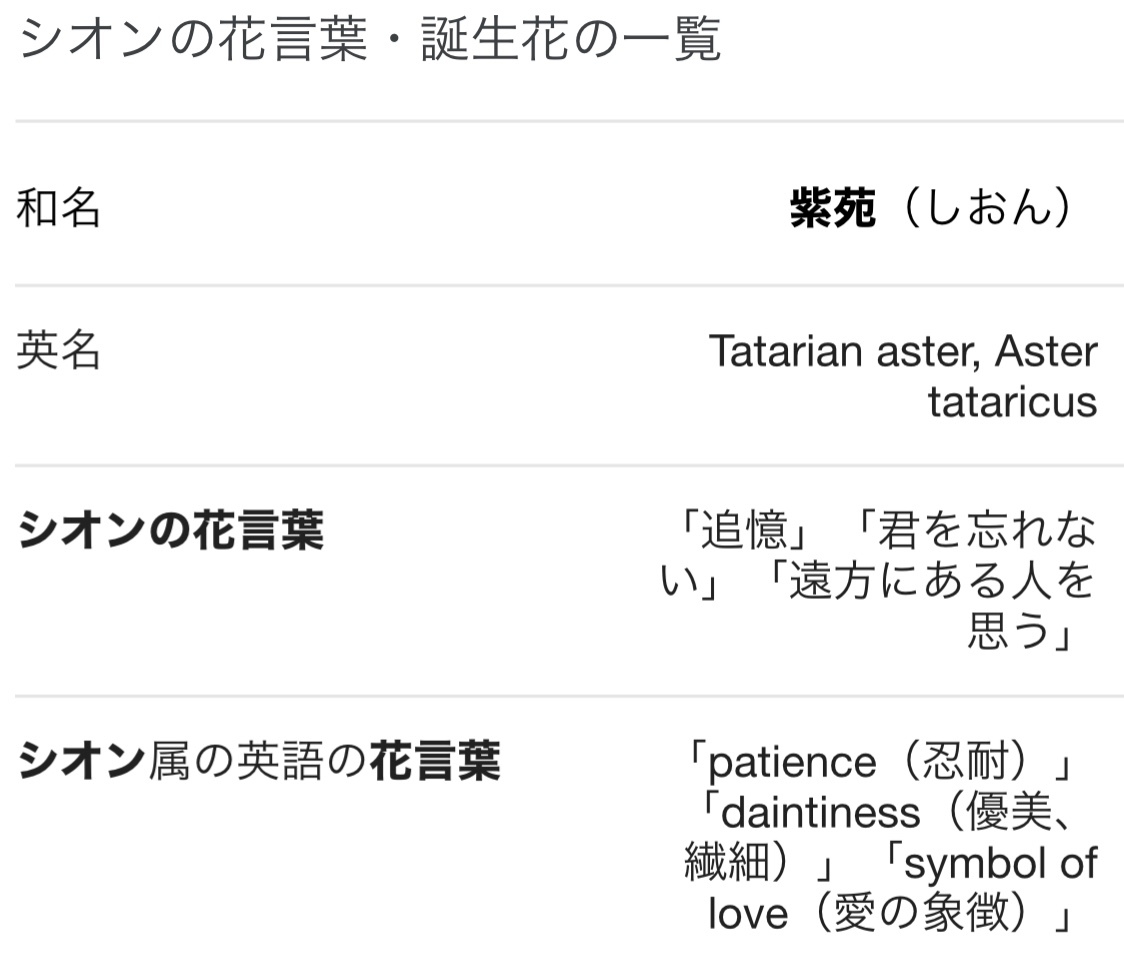This screenshot has height=959, width=1124.
Task: Click the reading （しおん） in parentheses
Action: pyautogui.click(x=987, y=210)
